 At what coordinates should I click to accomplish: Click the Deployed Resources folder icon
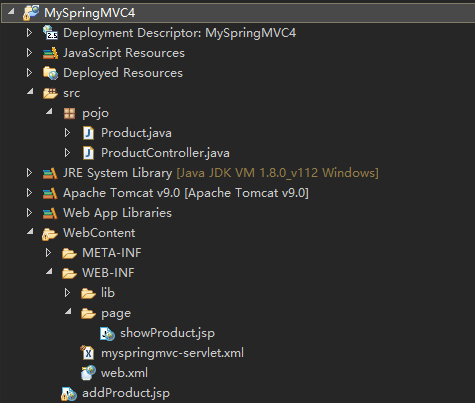click(50, 73)
